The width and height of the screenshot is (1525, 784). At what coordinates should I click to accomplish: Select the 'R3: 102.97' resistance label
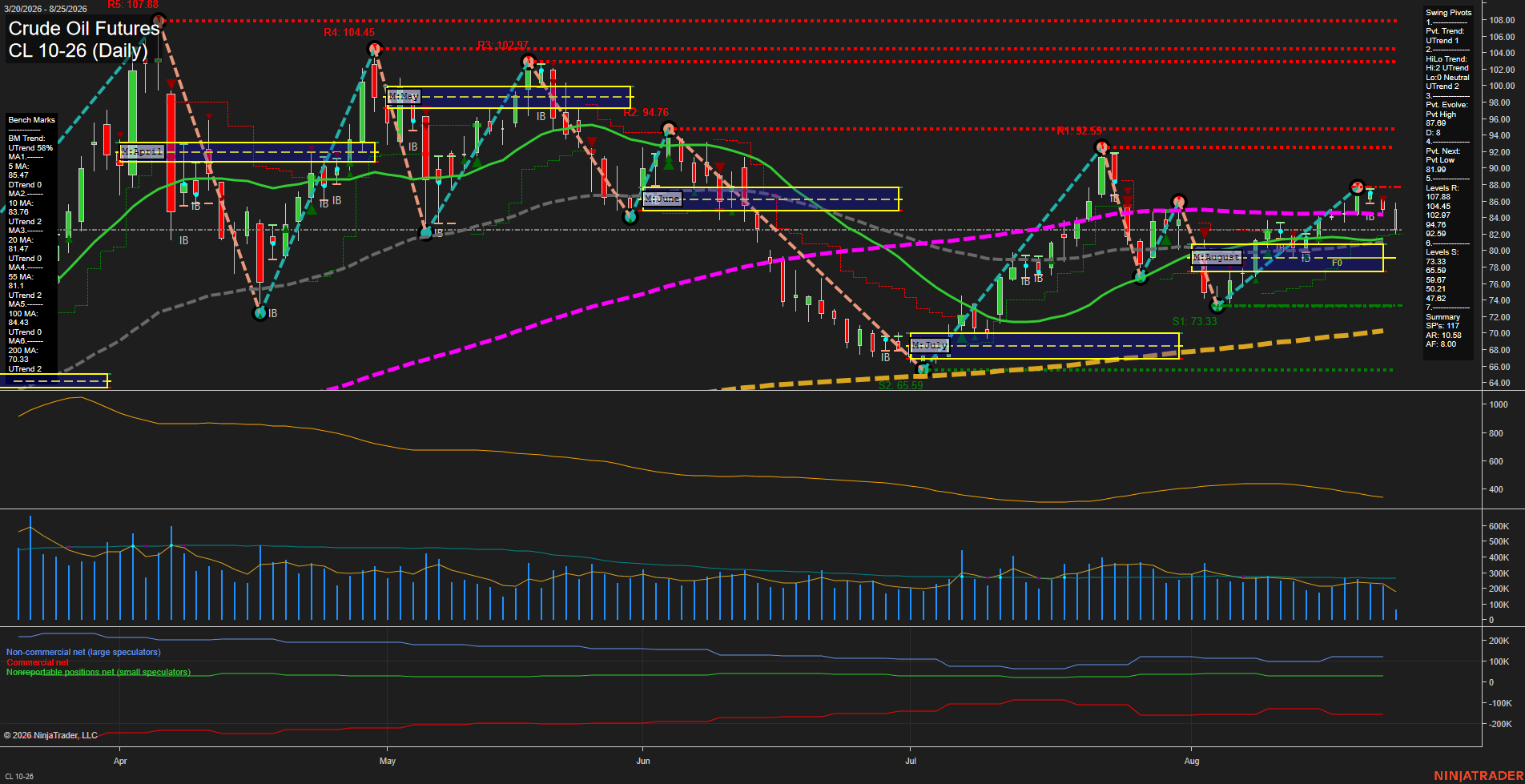(503, 46)
